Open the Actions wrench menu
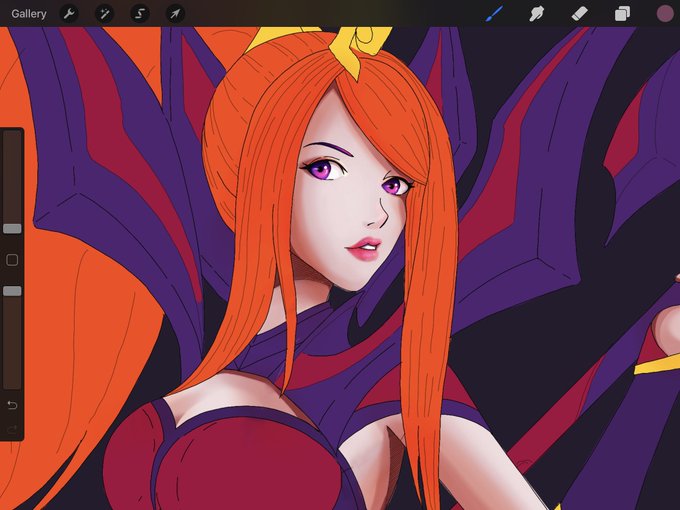The height and width of the screenshot is (510, 680). (69, 14)
